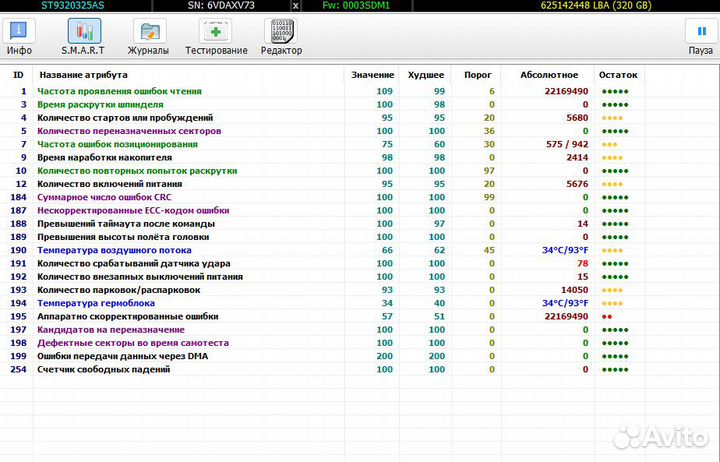
Task: Click absolute value 5680
Action: 577,118
